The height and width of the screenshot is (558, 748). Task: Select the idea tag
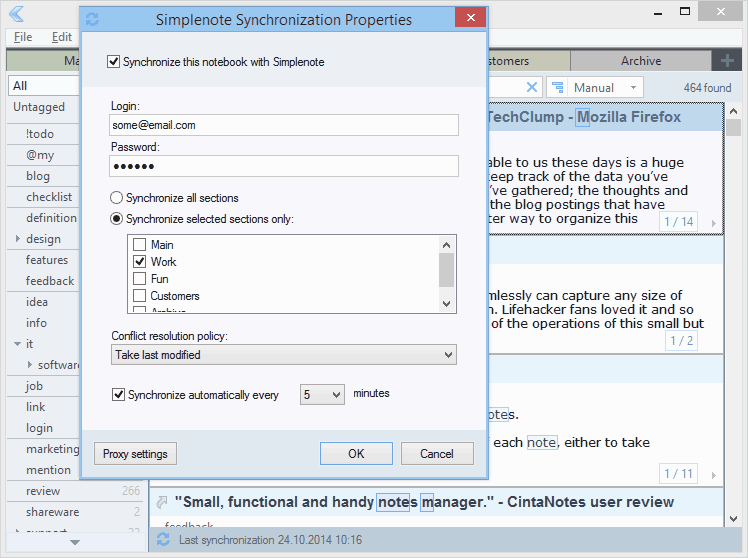pos(37,302)
